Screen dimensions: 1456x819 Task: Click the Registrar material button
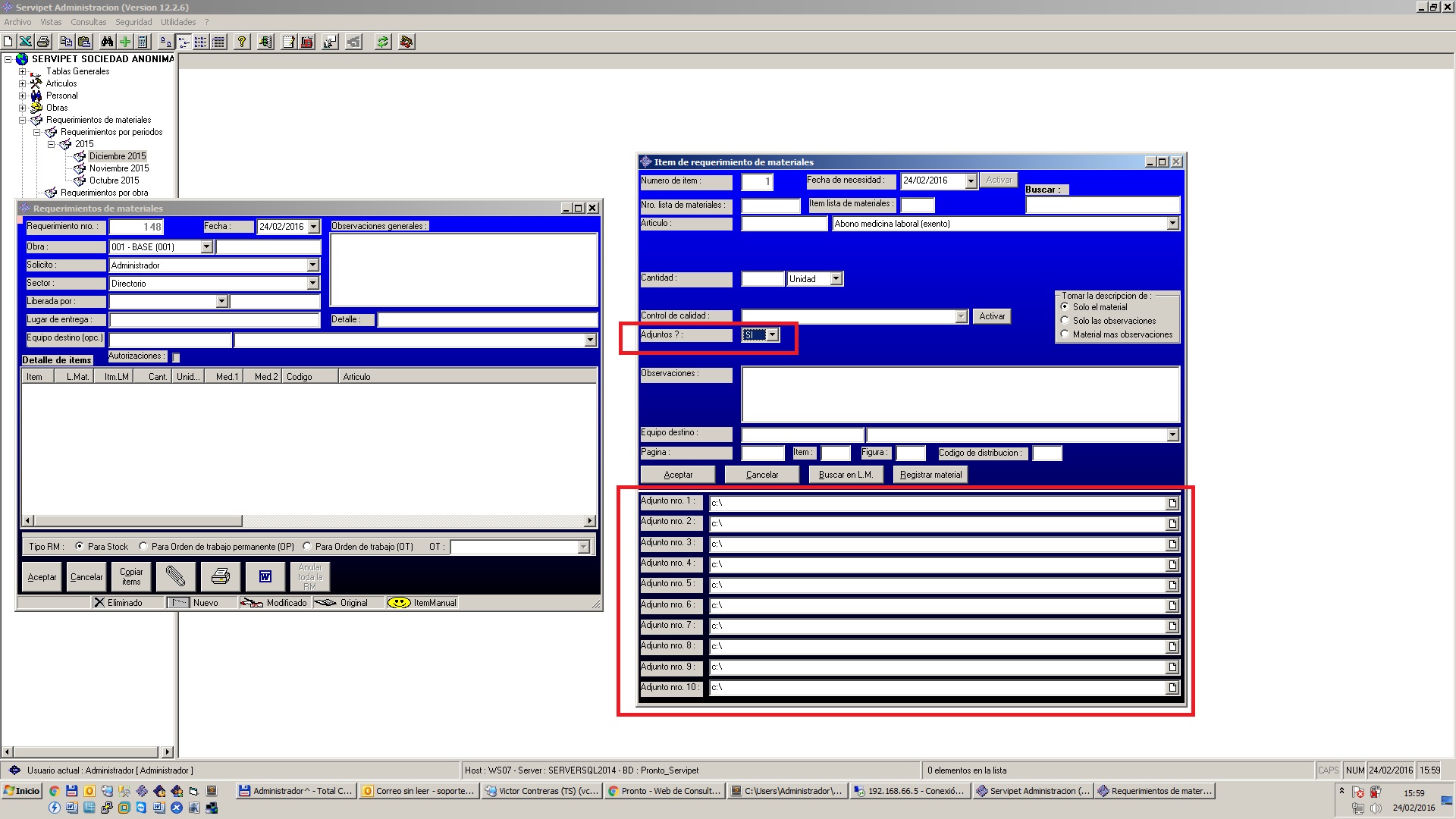tap(930, 475)
